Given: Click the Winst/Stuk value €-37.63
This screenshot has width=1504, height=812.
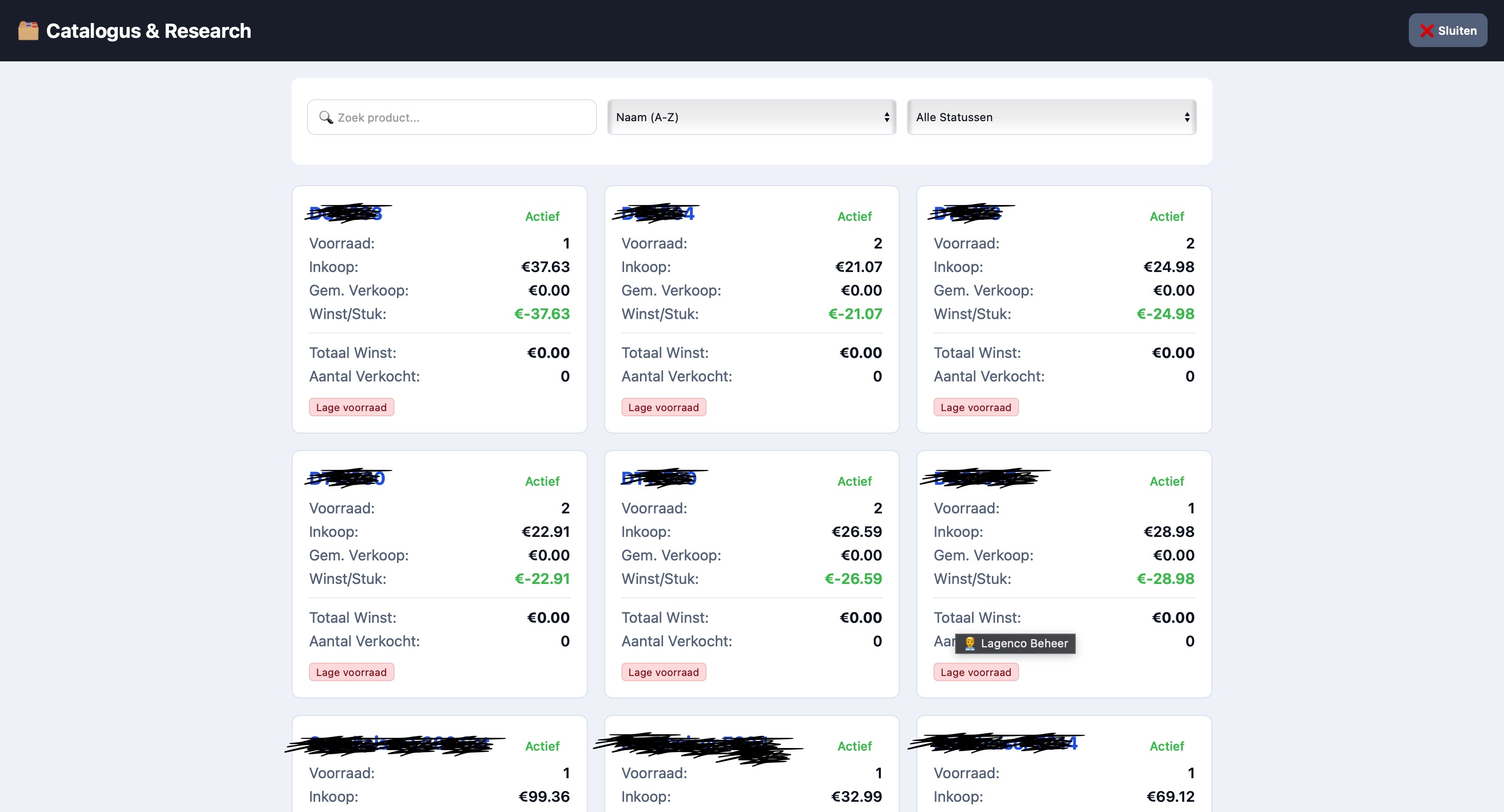Looking at the screenshot, I should 542,314.
